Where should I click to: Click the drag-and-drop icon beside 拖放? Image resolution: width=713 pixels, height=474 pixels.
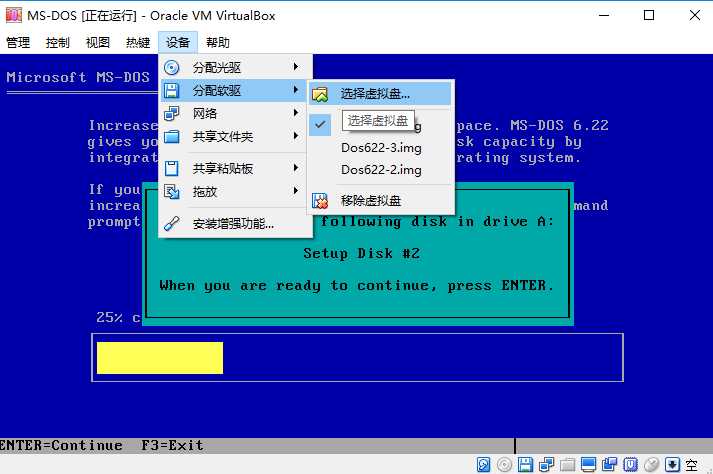point(171,192)
